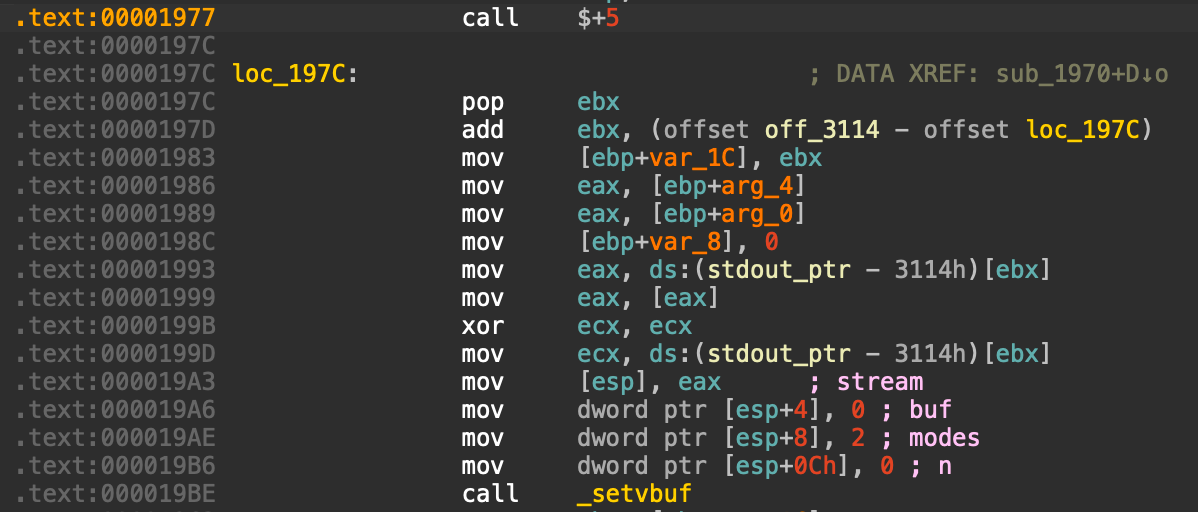Click address .text:000019BE

click(x=115, y=494)
